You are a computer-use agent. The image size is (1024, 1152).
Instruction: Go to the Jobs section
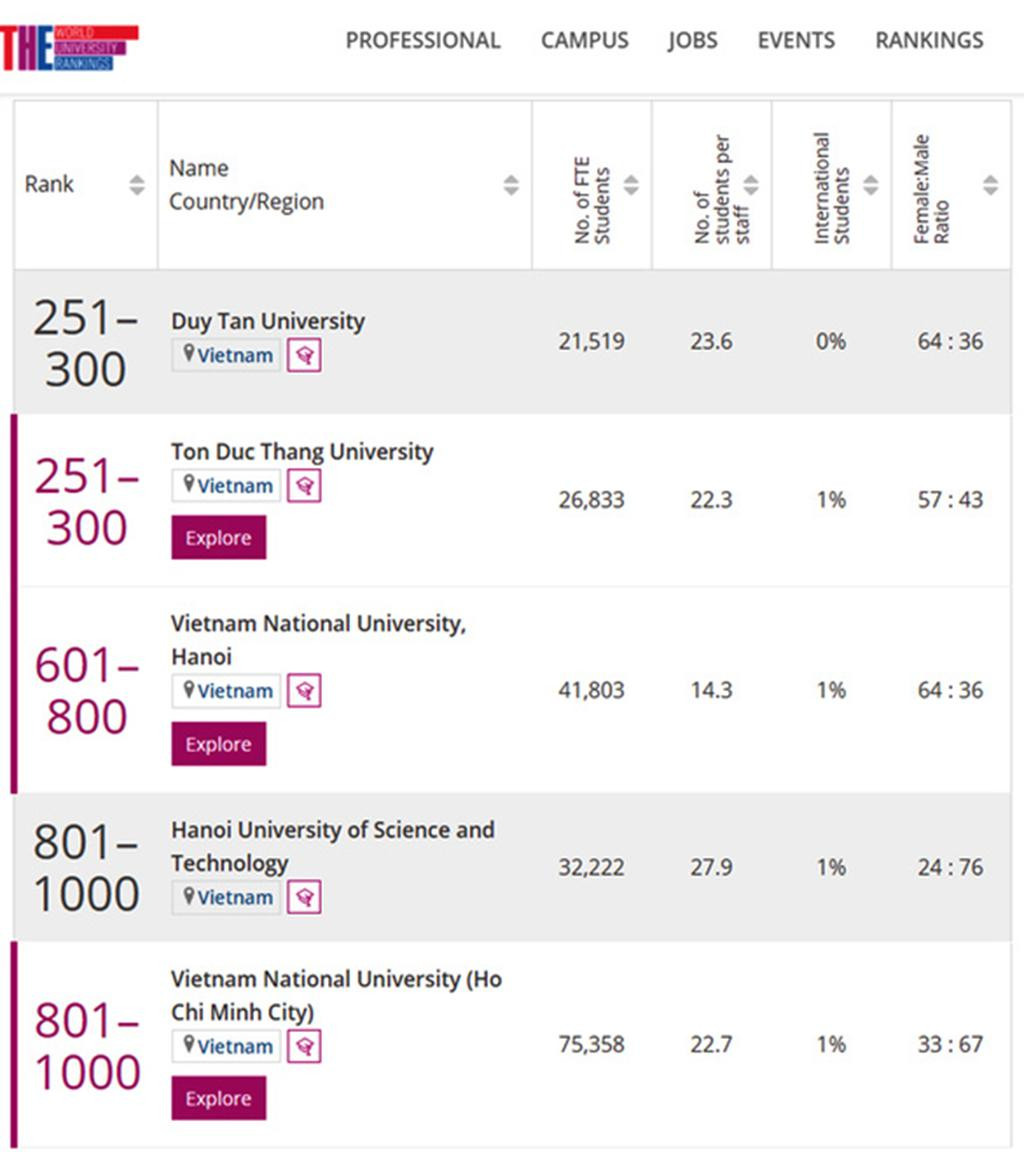click(x=693, y=40)
